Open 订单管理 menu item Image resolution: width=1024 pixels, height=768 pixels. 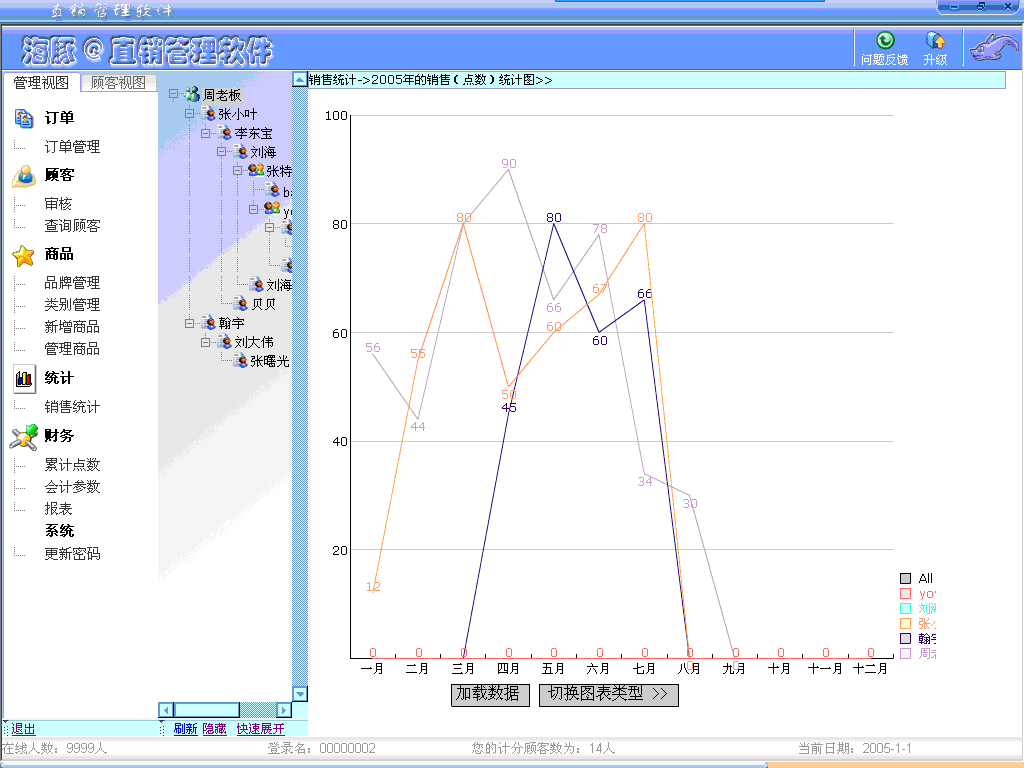tap(72, 147)
